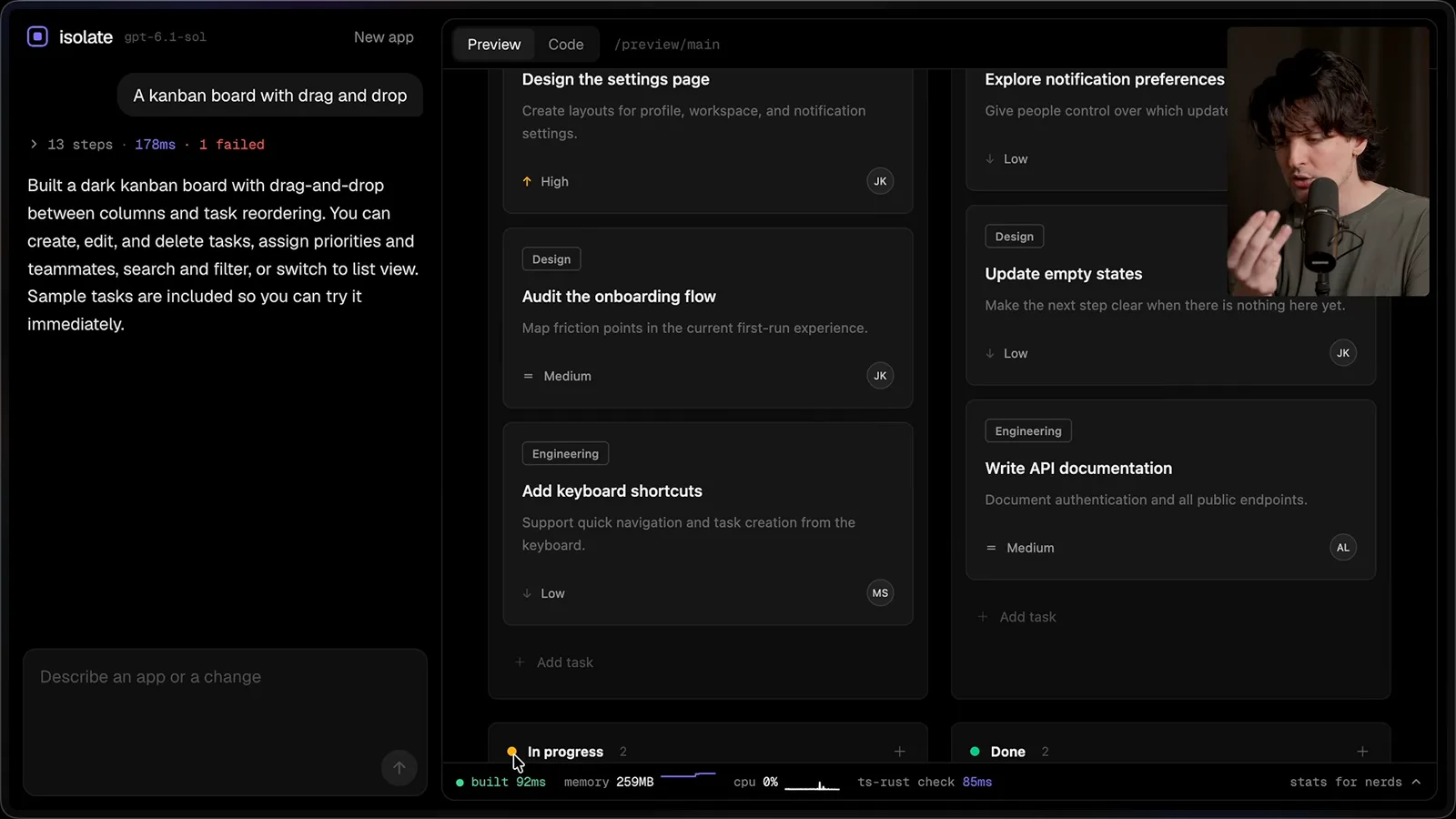Viewport: 1456px width, 819px height.
Task: Click plus icon in In progress column header
Action: pyautogui.click(x=899, y=752)
